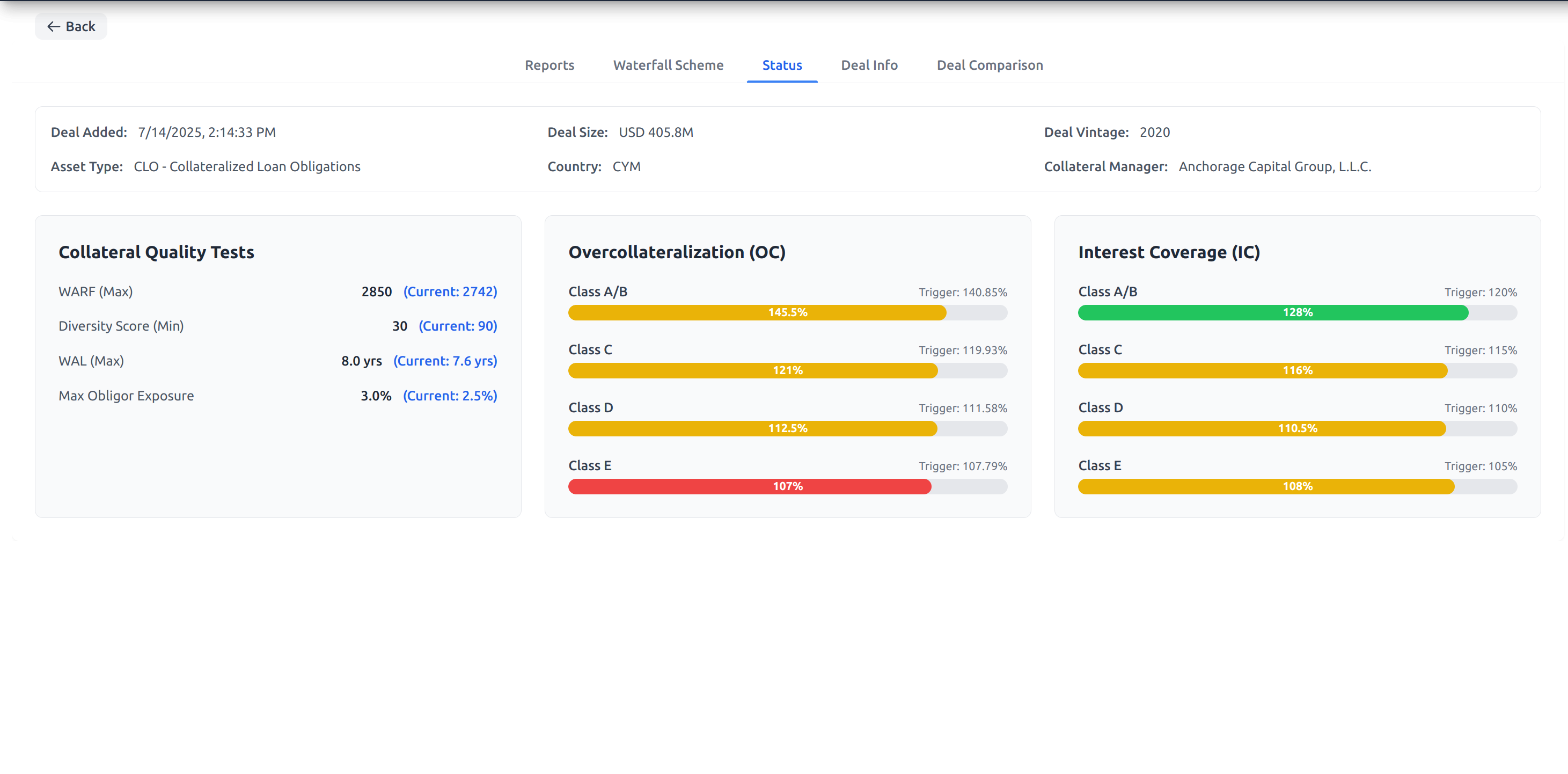This screenshot has width=1568, height=774.
Task: Switch to the Waterfall Scheme tab
Action: tap(668, 65)
